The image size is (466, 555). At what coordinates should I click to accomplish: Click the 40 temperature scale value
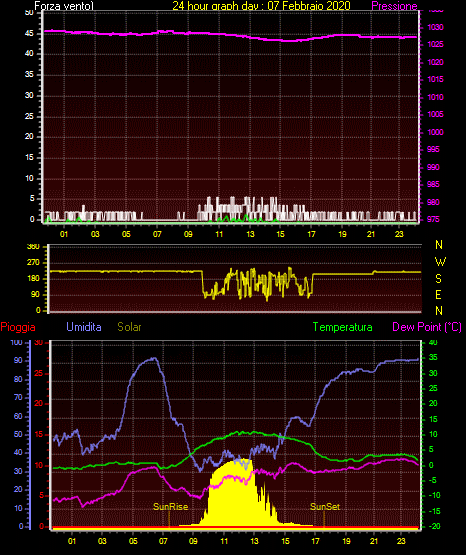pos(433,343)
